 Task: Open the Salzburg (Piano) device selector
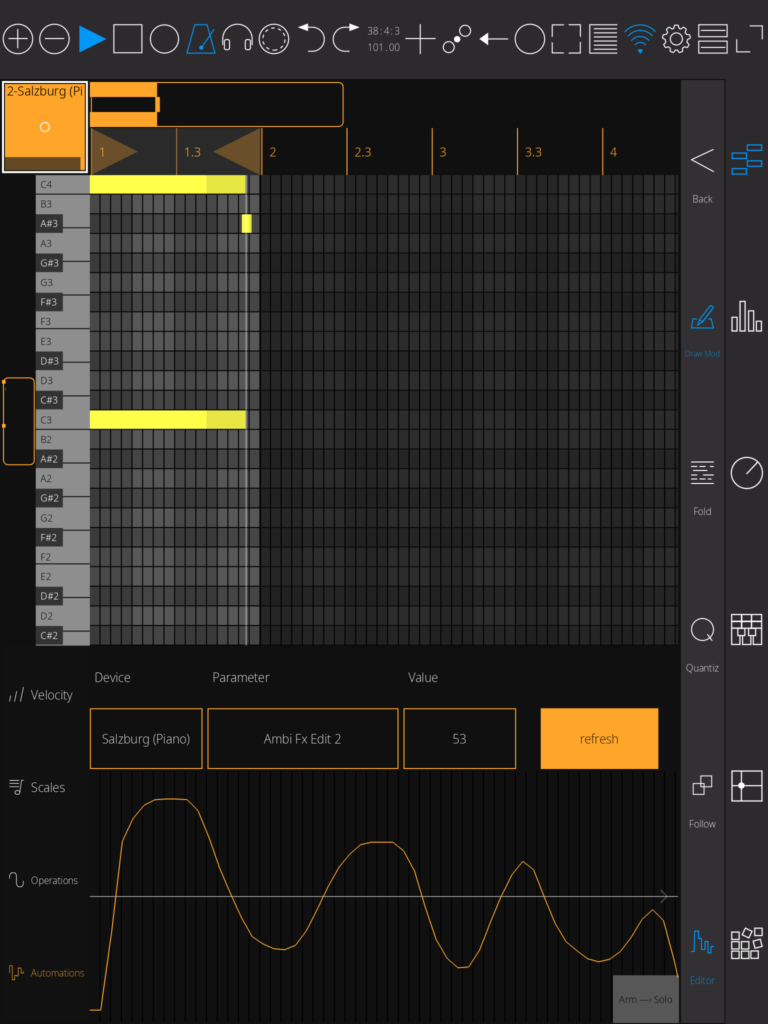coord(146,739)
